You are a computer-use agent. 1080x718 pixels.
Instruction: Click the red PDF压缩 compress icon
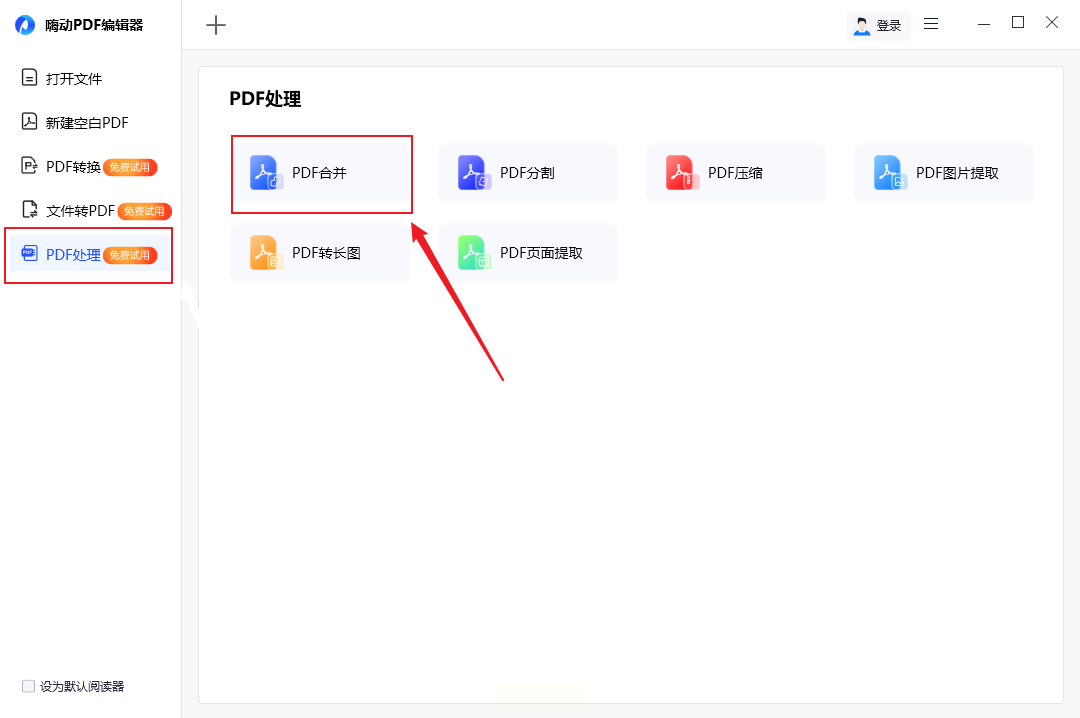[x=683, y=172]
